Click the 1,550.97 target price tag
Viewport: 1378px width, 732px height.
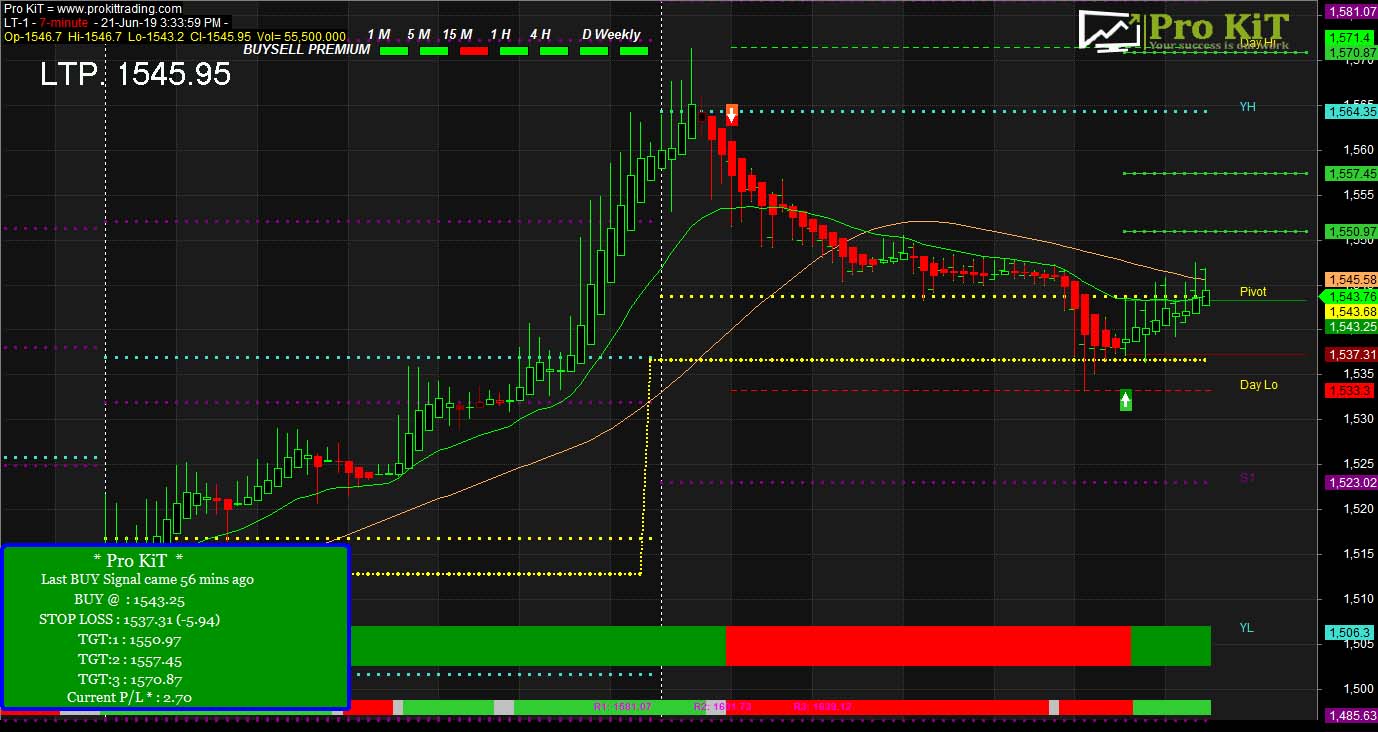coord(1350,232)
